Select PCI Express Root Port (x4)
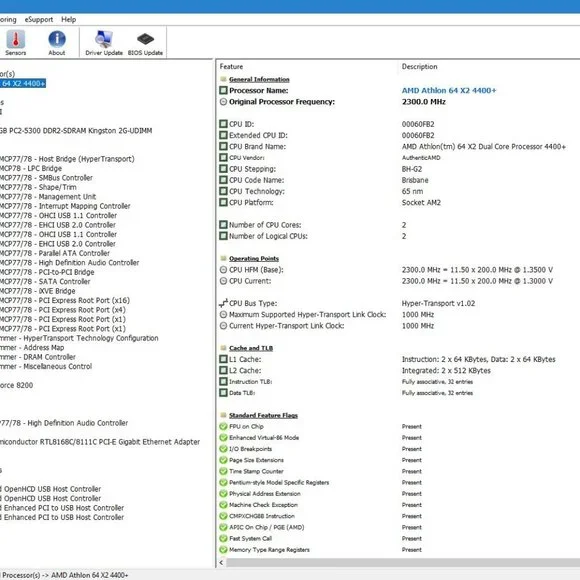This screenshot has height=580, width=580. (63, 310)
